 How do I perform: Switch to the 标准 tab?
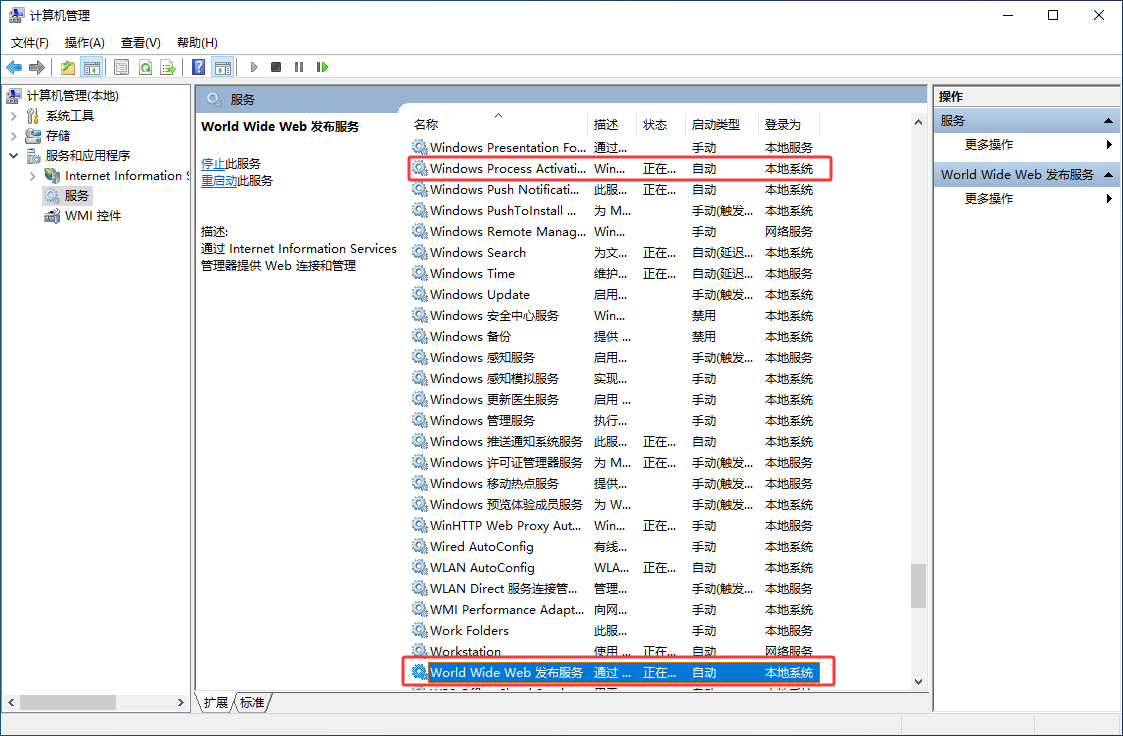tap(252, 702)
